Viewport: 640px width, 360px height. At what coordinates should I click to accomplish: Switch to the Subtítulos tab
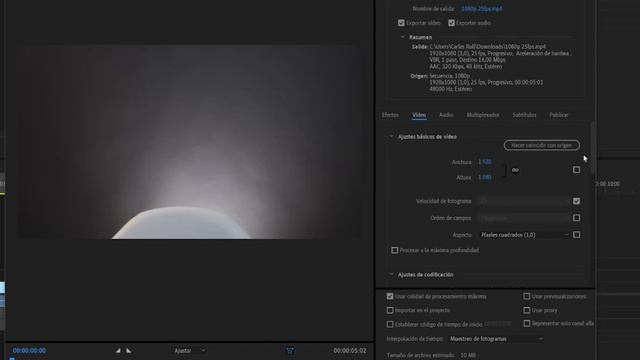point(524,115)
